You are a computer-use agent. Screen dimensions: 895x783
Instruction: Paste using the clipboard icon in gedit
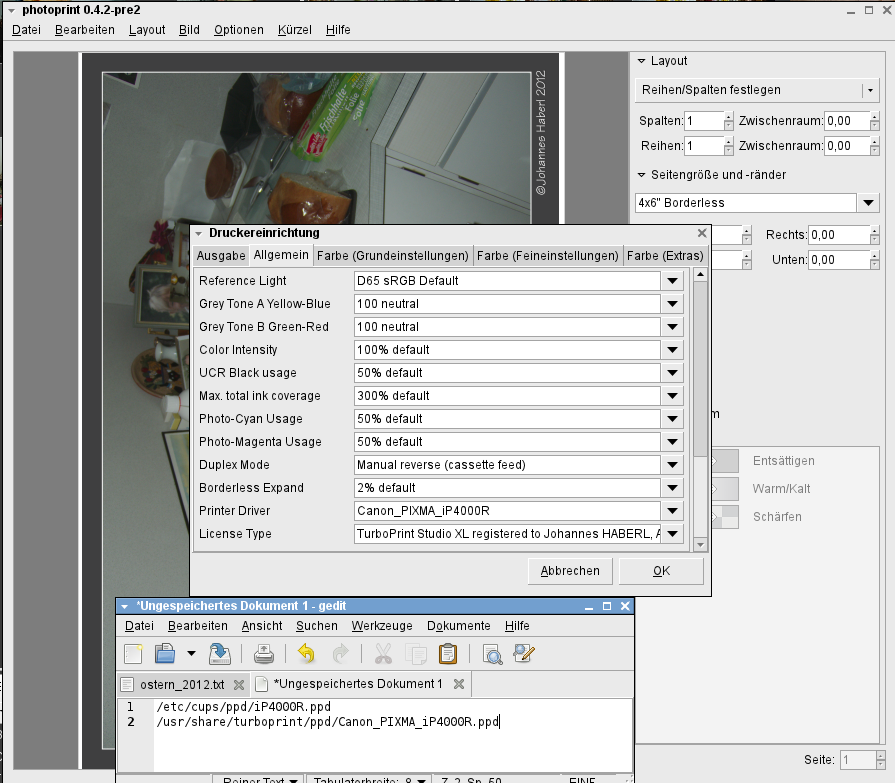pyautogui.click(x=448, y=654)
